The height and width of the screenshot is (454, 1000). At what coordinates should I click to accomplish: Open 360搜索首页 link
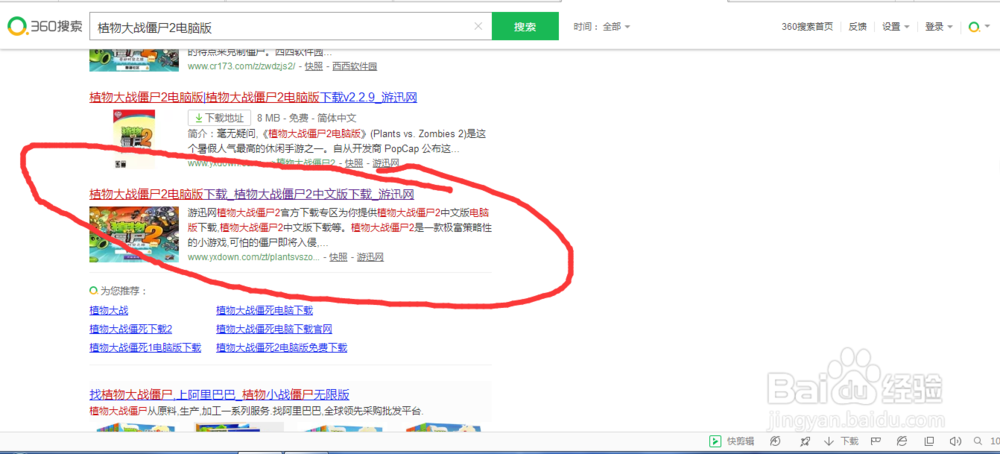pos(807,27)
